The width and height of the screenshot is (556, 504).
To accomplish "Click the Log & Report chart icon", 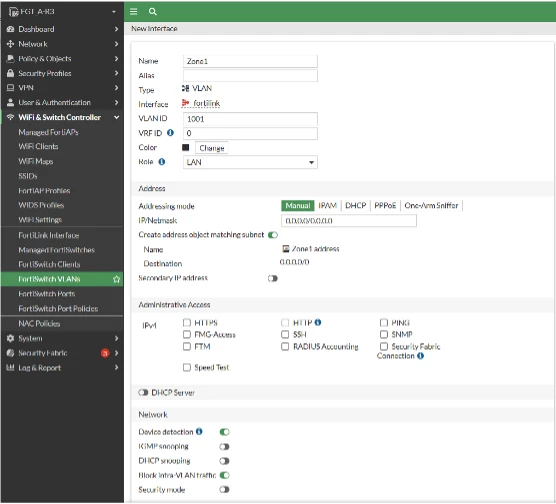I will tap(10, 367).
